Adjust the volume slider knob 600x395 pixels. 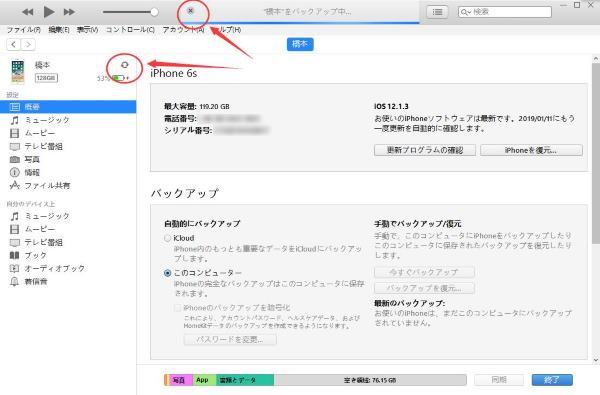tap(154, 12)
